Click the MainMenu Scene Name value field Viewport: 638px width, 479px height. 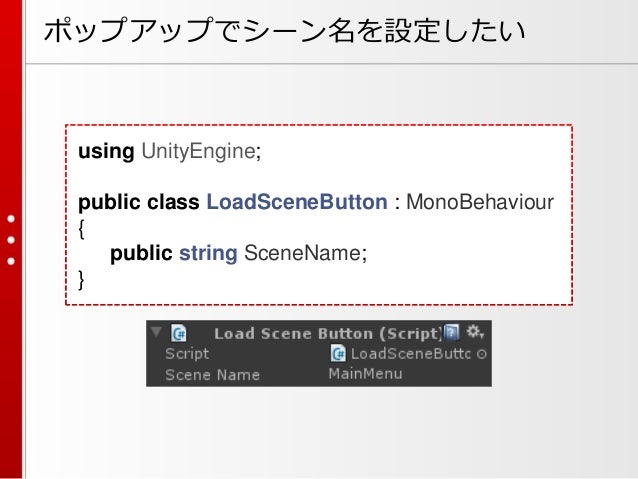[409, 374]
